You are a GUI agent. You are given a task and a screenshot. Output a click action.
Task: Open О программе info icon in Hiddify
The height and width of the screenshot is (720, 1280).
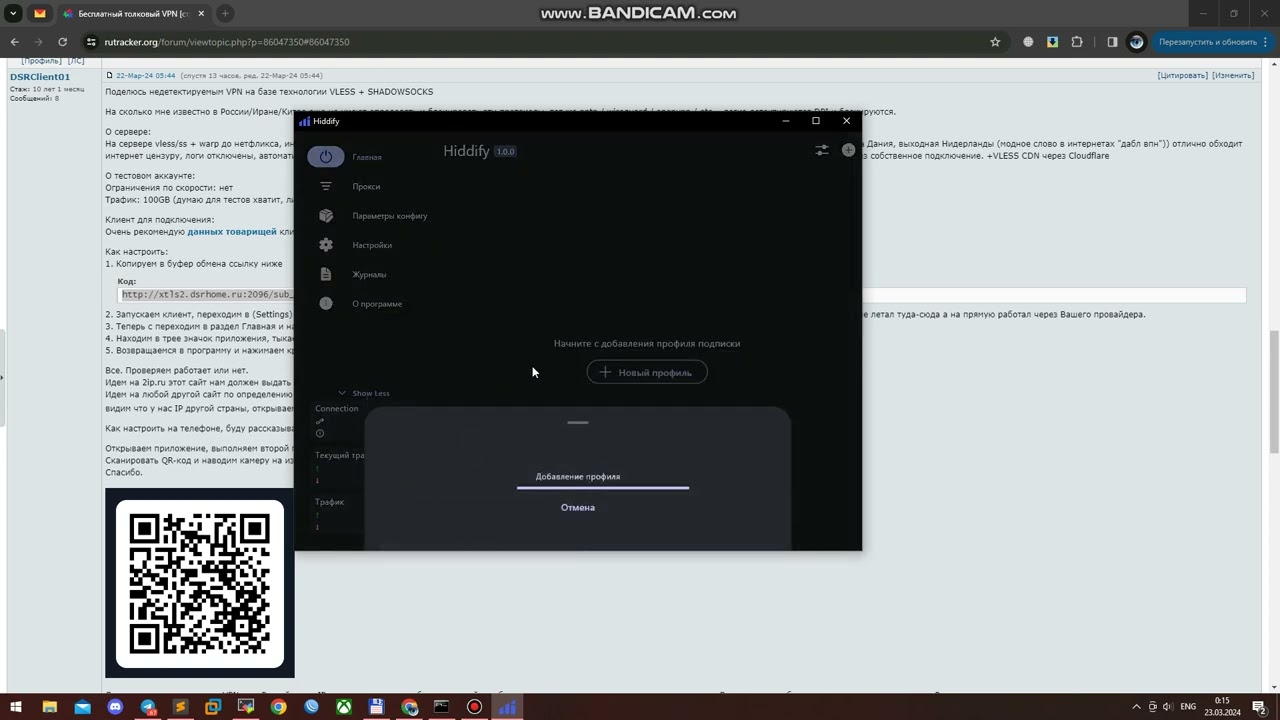[326, 303]
